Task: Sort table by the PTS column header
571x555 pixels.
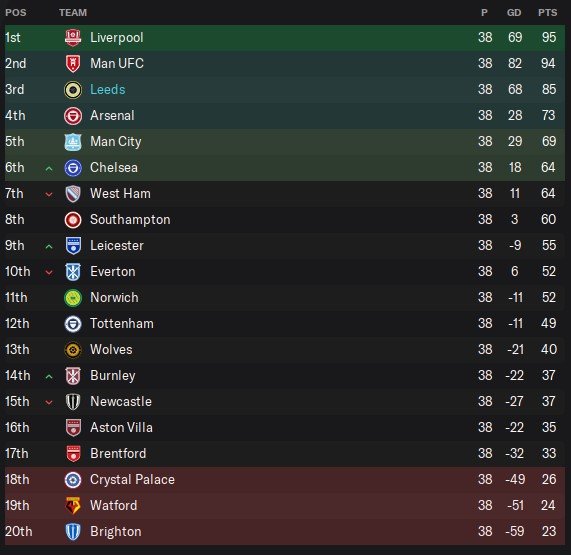Action: coord(547,13)
